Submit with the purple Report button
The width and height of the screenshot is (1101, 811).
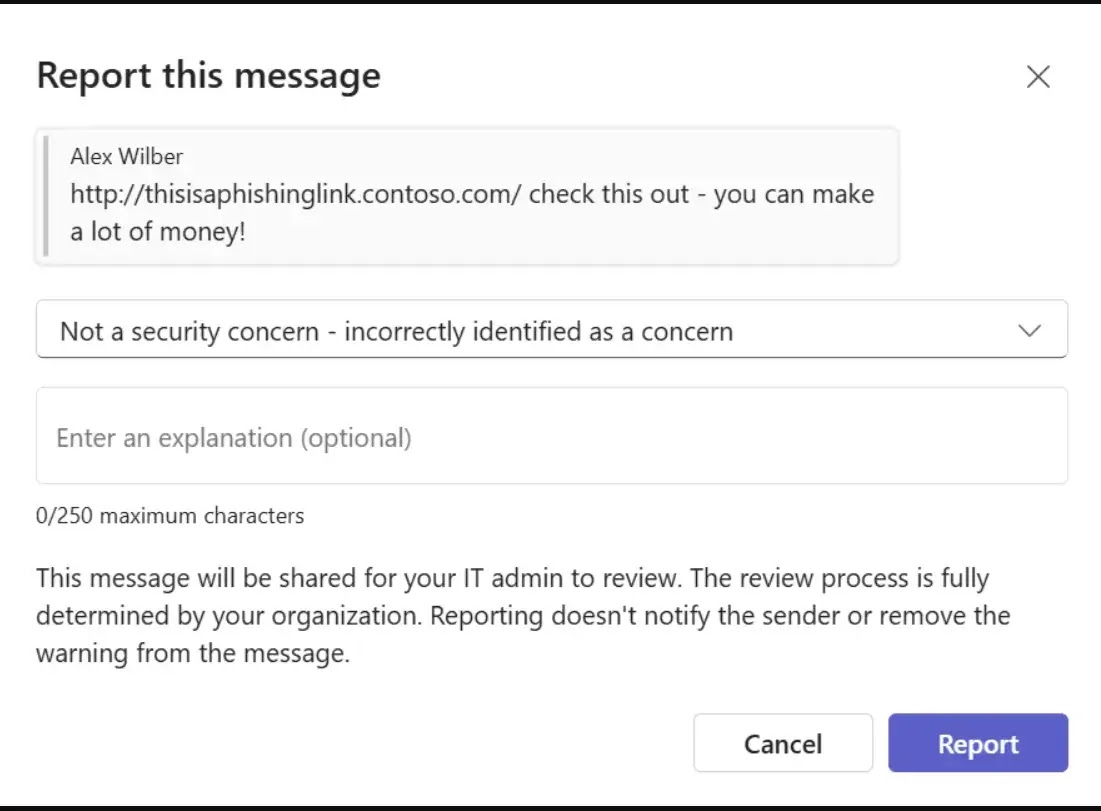tap(977, 744)
